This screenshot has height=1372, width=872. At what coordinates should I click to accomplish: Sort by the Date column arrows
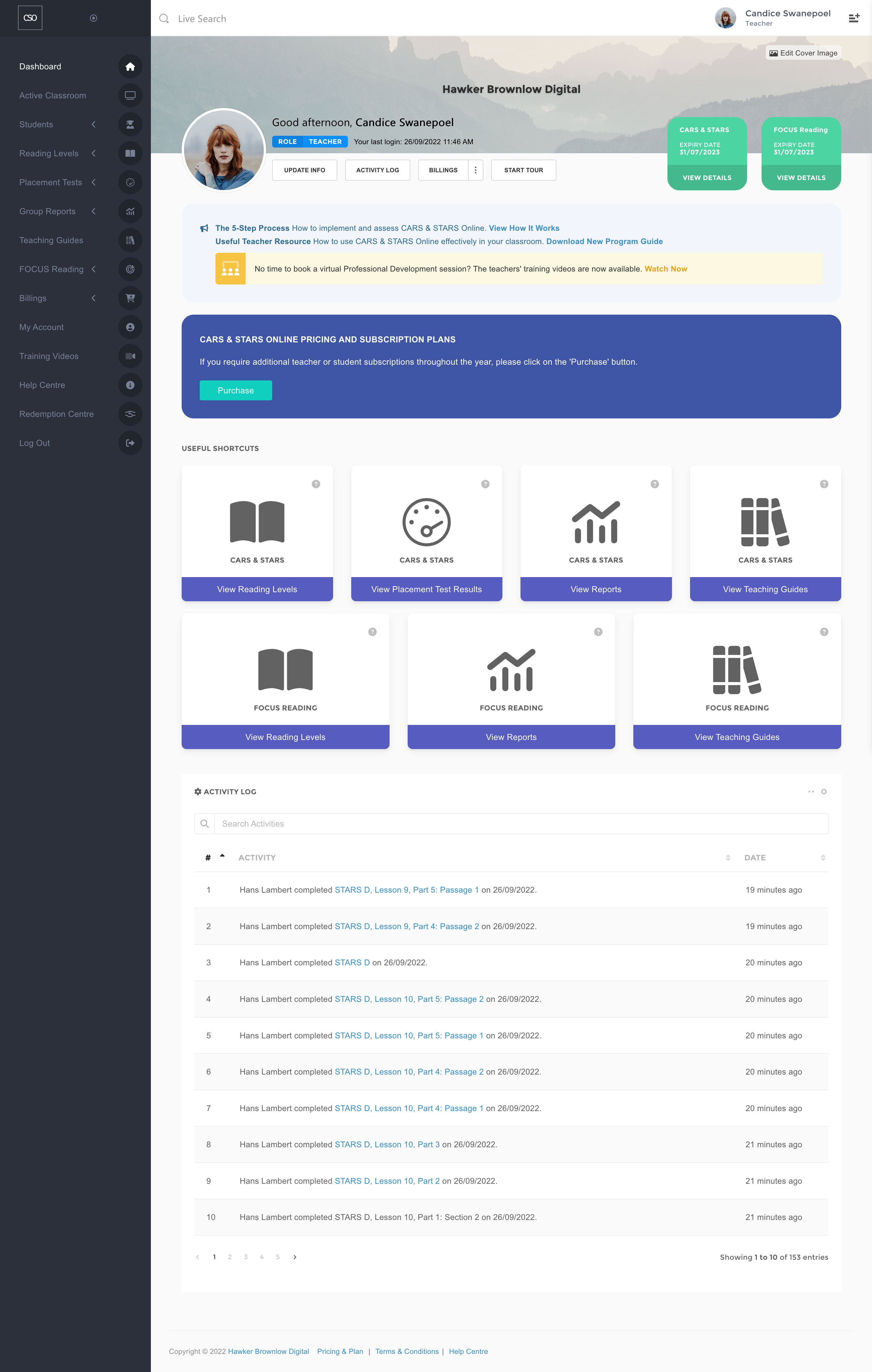(x=823, y=857)
